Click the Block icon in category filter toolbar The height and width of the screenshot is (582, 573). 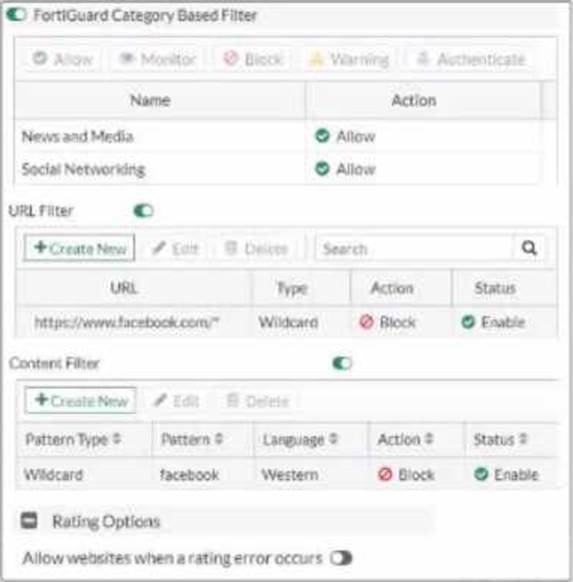[x=230, y=58]
